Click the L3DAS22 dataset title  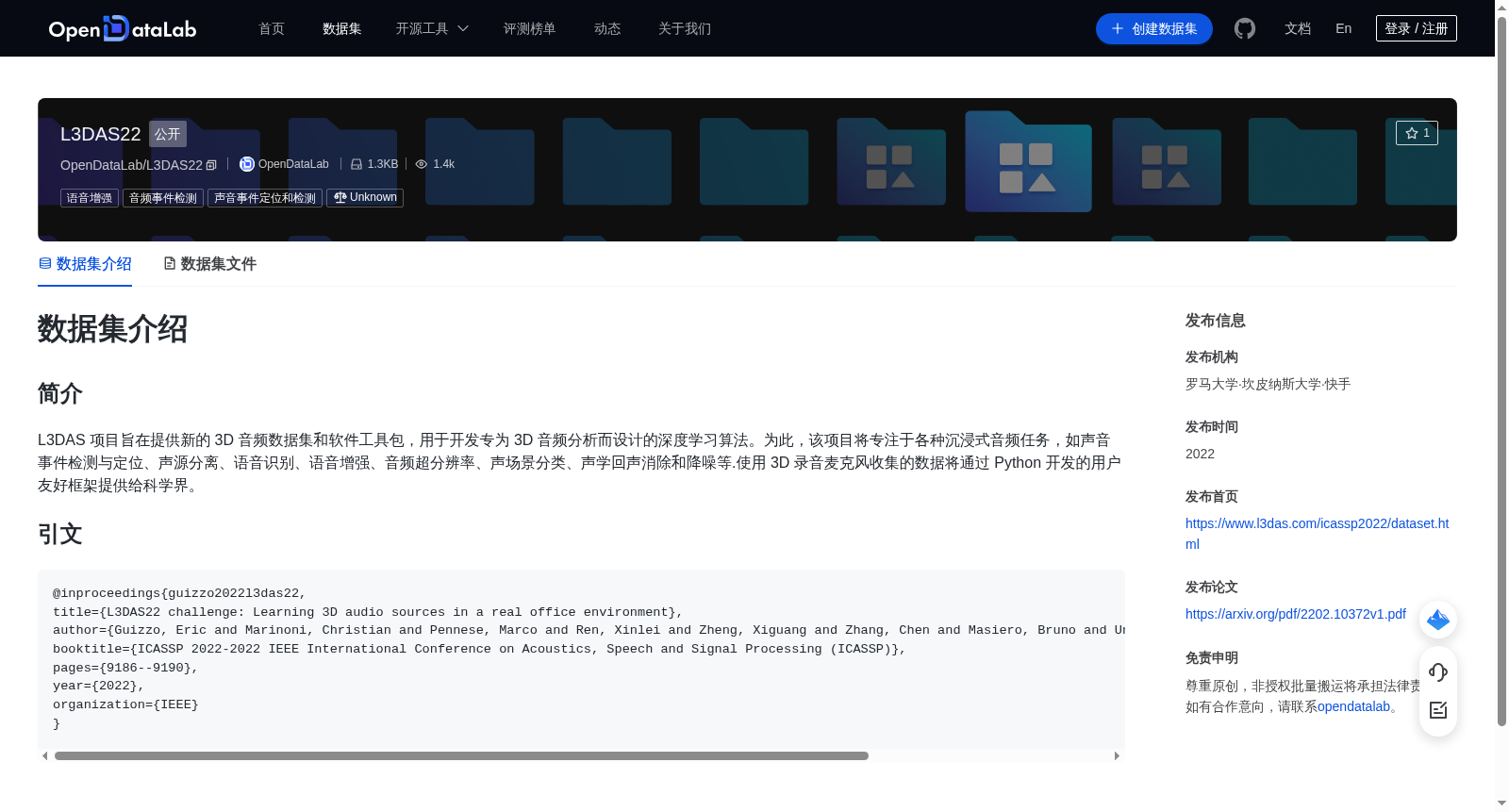click(101, 134)
